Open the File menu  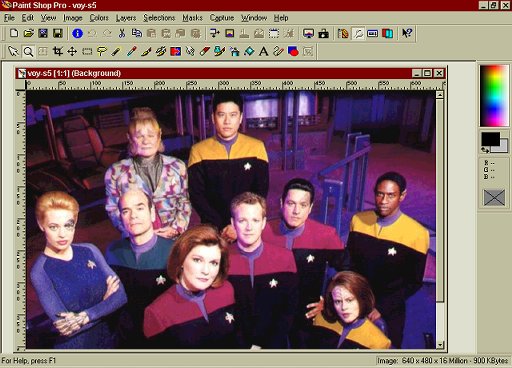click(x=9, y=18)
